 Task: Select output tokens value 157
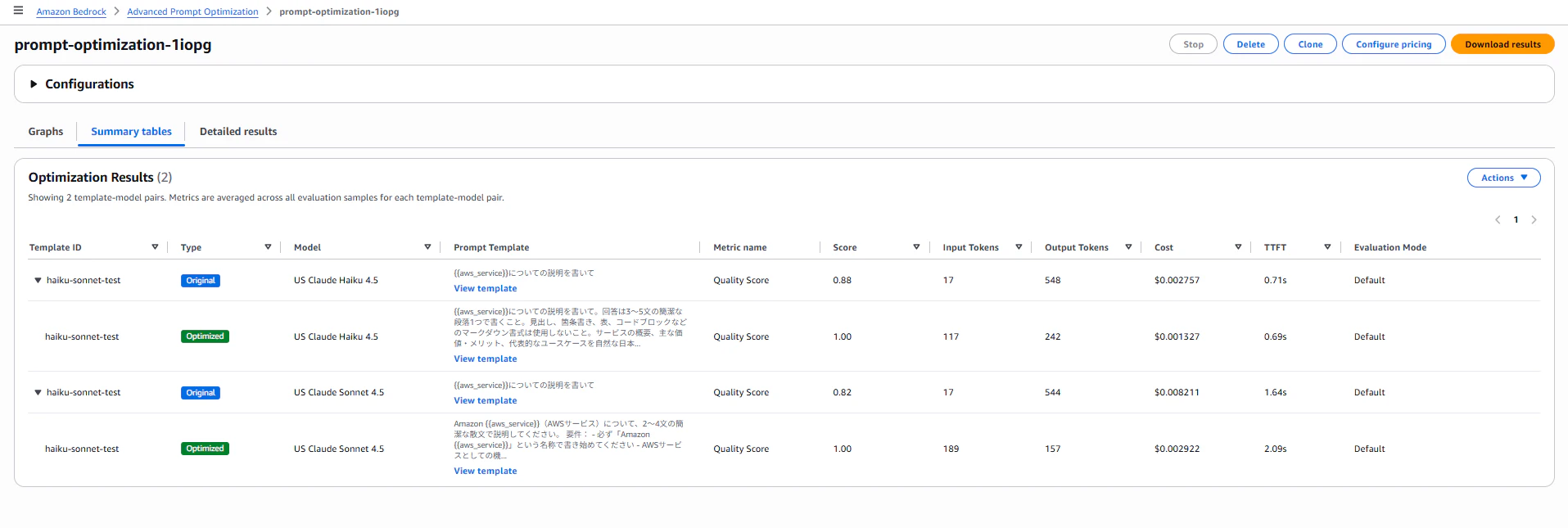pos(1052,449)
